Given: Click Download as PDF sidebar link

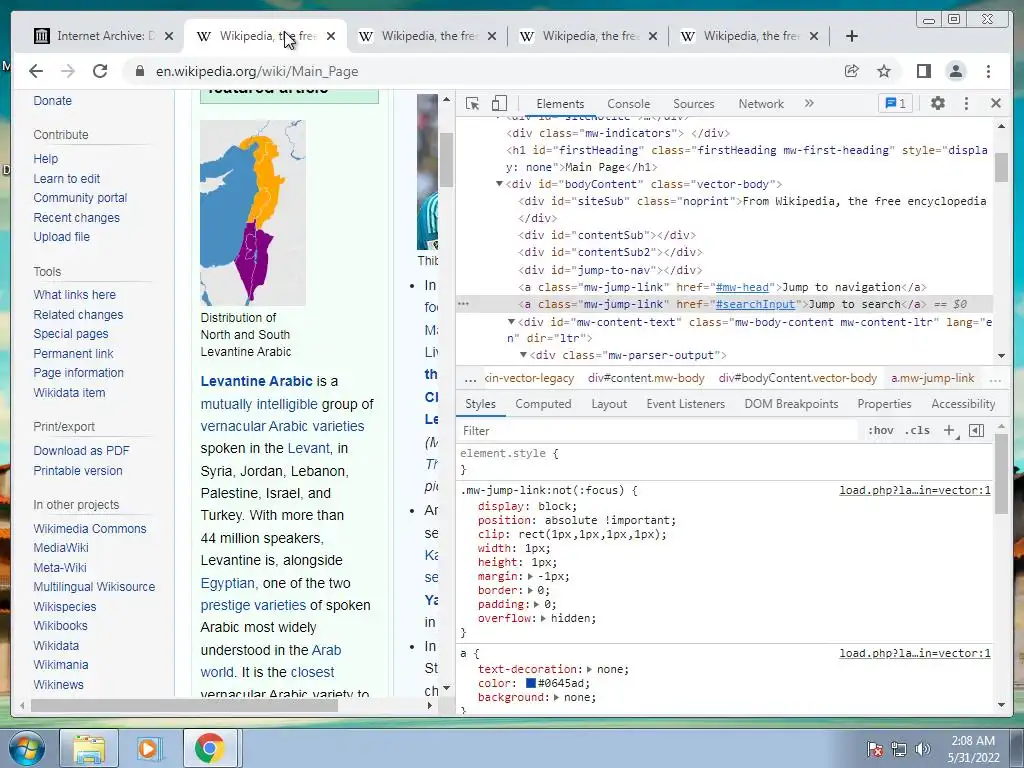Looking at the screenshot, I should tap(81, 451).
